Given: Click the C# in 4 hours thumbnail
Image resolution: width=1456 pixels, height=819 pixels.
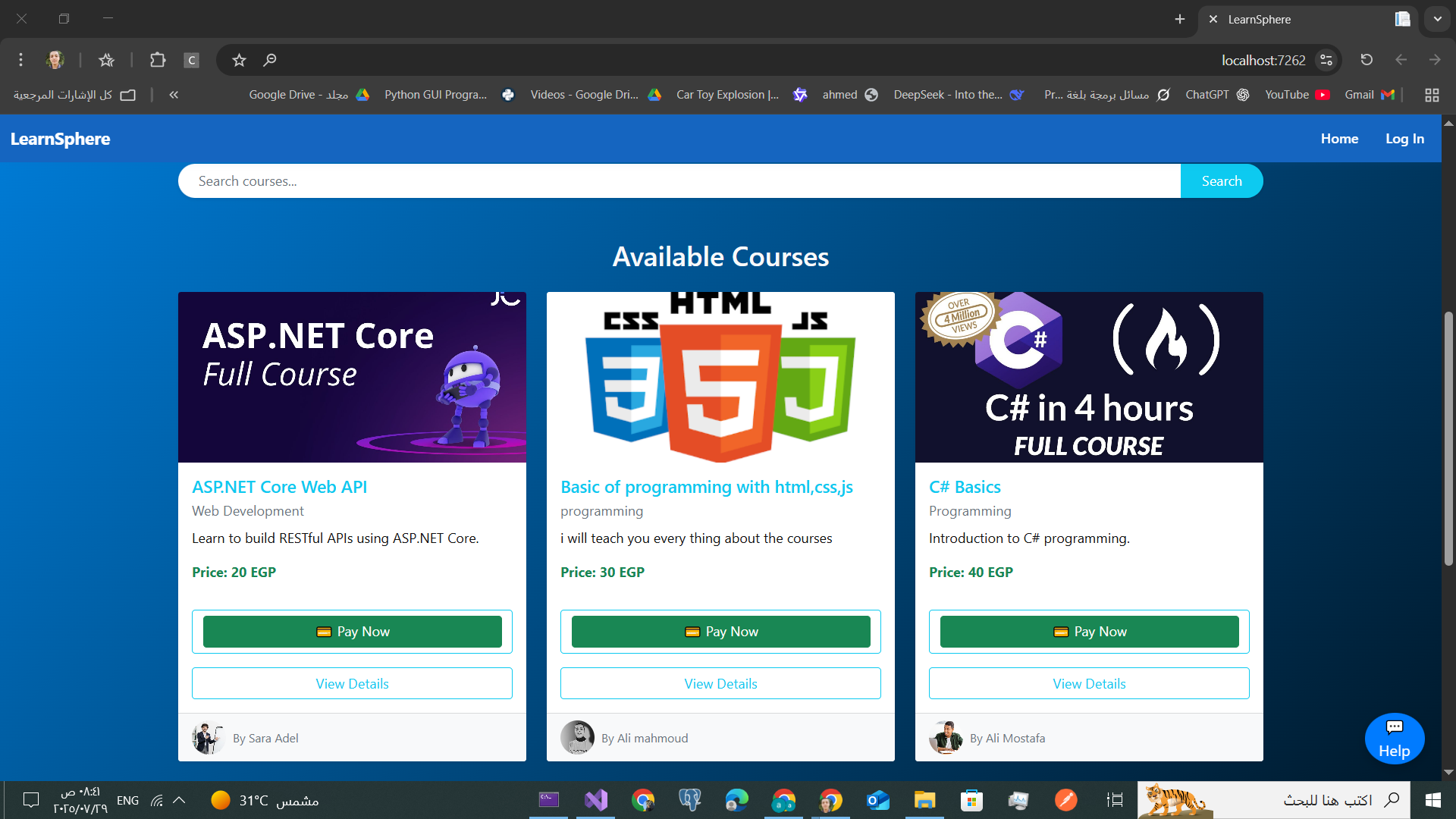Looking at the screenshot, I should click(1090, 377).
